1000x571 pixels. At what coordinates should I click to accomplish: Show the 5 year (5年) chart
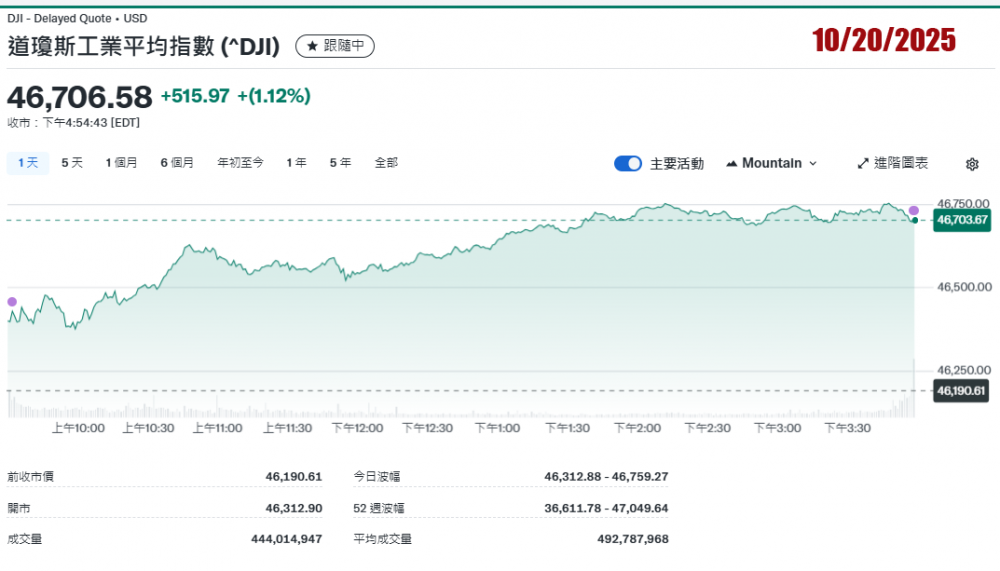[x=340, y=162]
